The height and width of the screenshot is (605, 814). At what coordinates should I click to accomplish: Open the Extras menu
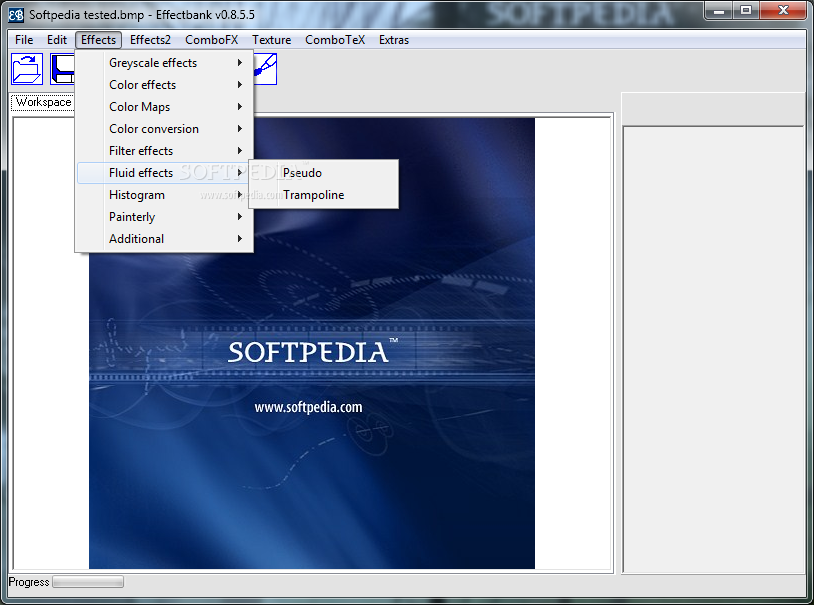point(394,40)
